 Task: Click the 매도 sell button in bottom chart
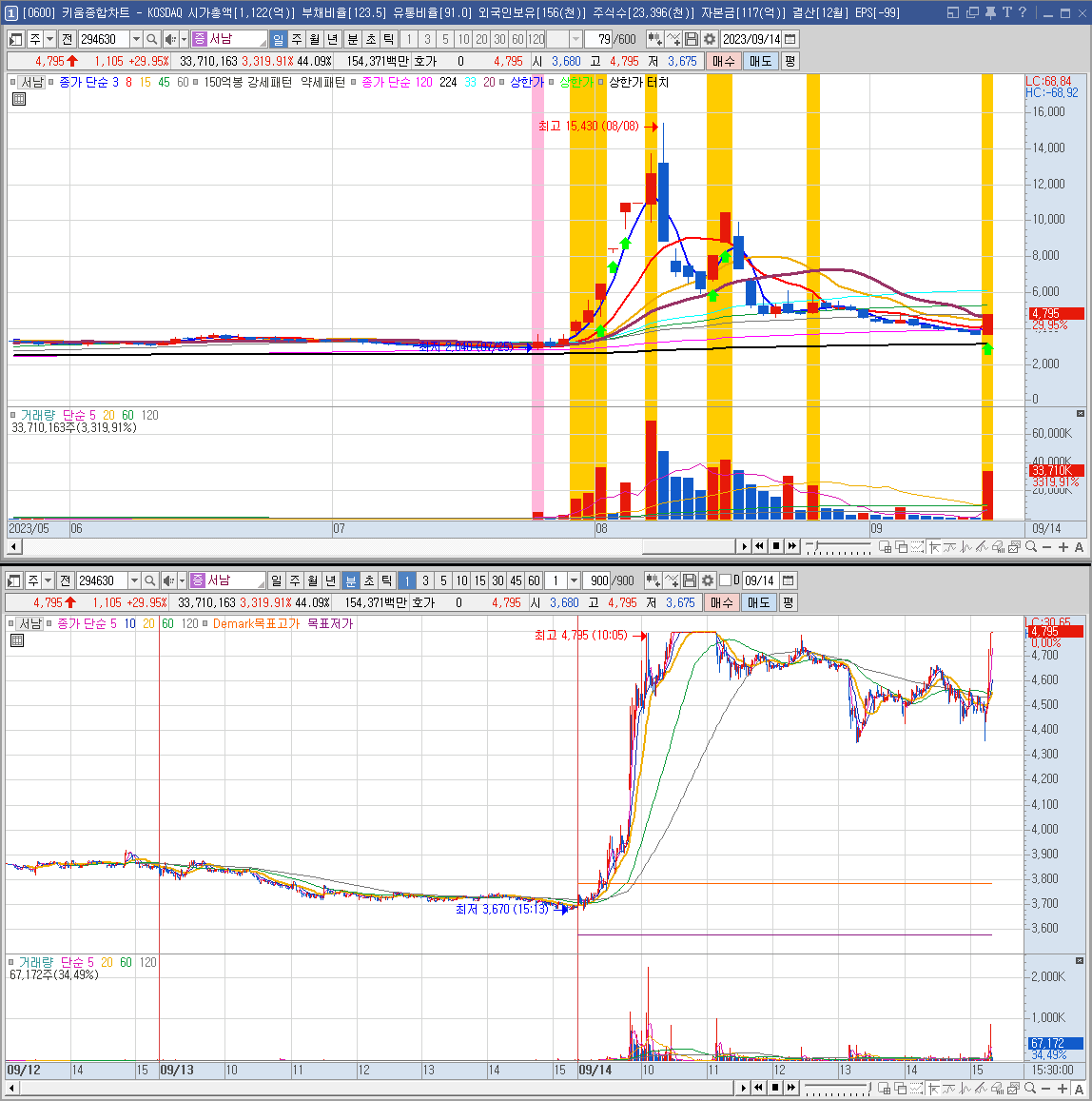point(759,602)
